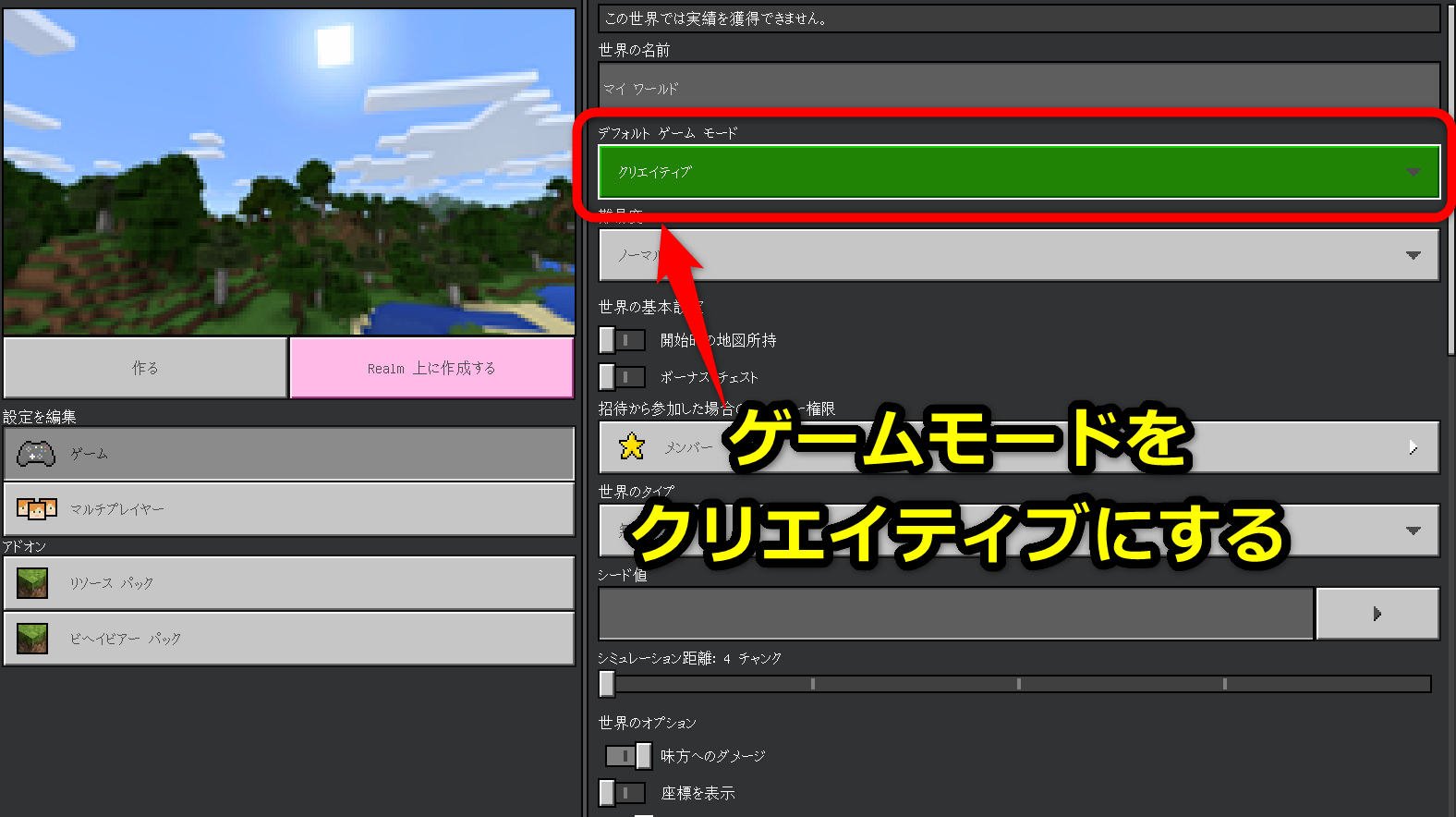
Task: Click the behavior pack grass block icon
Action: point(32,639)
